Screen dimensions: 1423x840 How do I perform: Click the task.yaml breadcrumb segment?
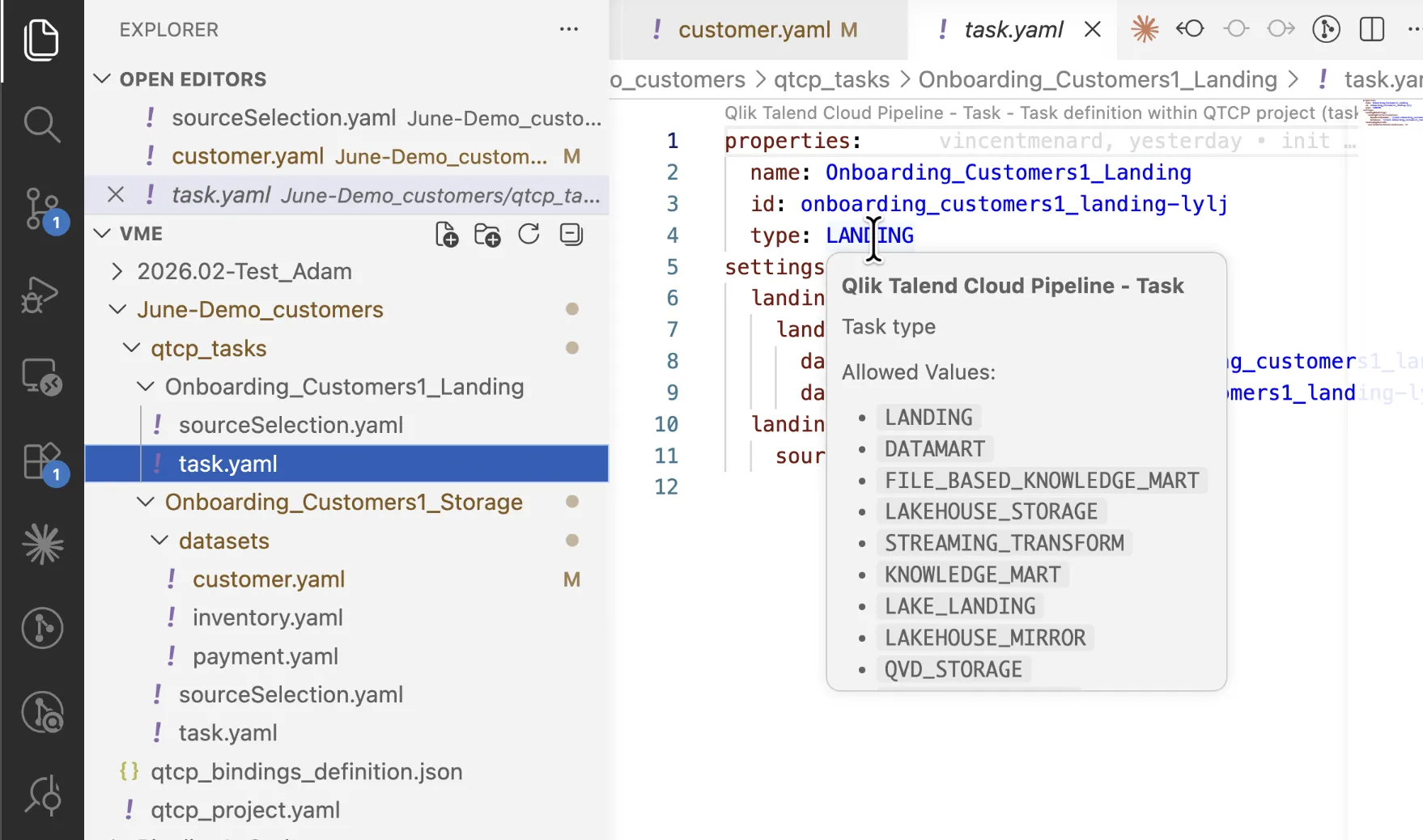click(x=1383, y=79)
